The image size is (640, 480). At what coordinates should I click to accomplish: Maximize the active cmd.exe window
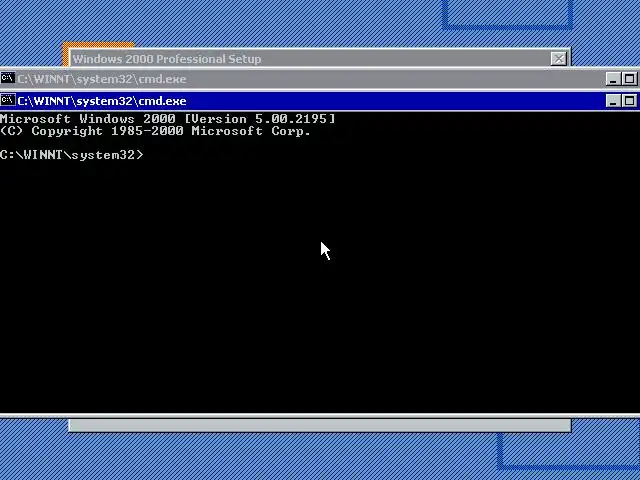629,101
